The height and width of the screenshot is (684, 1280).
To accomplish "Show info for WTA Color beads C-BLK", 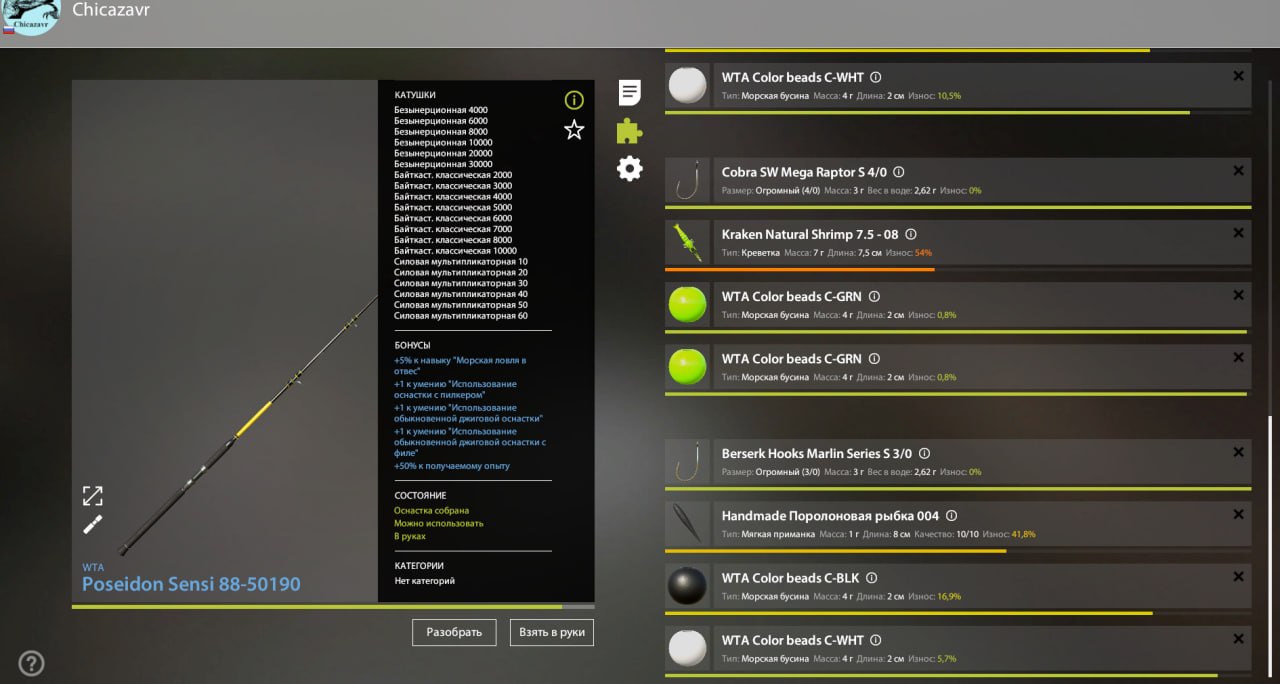I will coord(872,578).
